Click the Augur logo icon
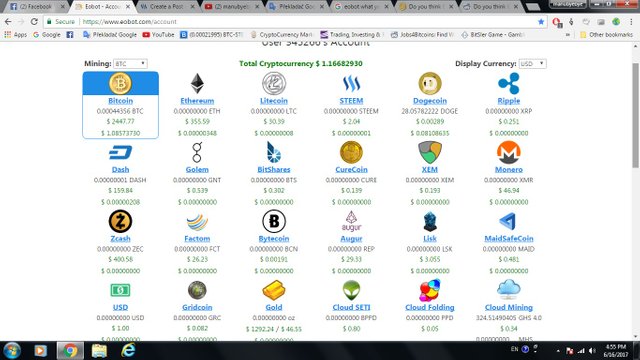Screen dimensions: 640x360 pos(351,221)
